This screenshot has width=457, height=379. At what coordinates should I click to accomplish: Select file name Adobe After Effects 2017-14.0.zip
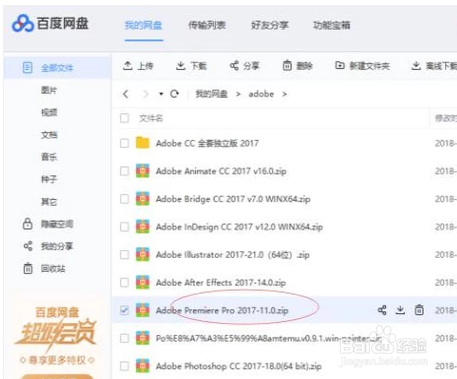click(221, 283)
